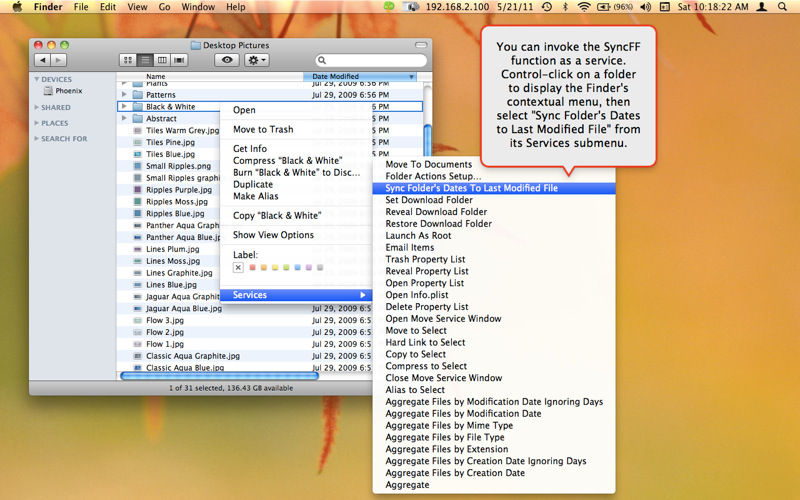Collapse the DEVICES sidebar section
800x500 pixels.
coord(37,79)
